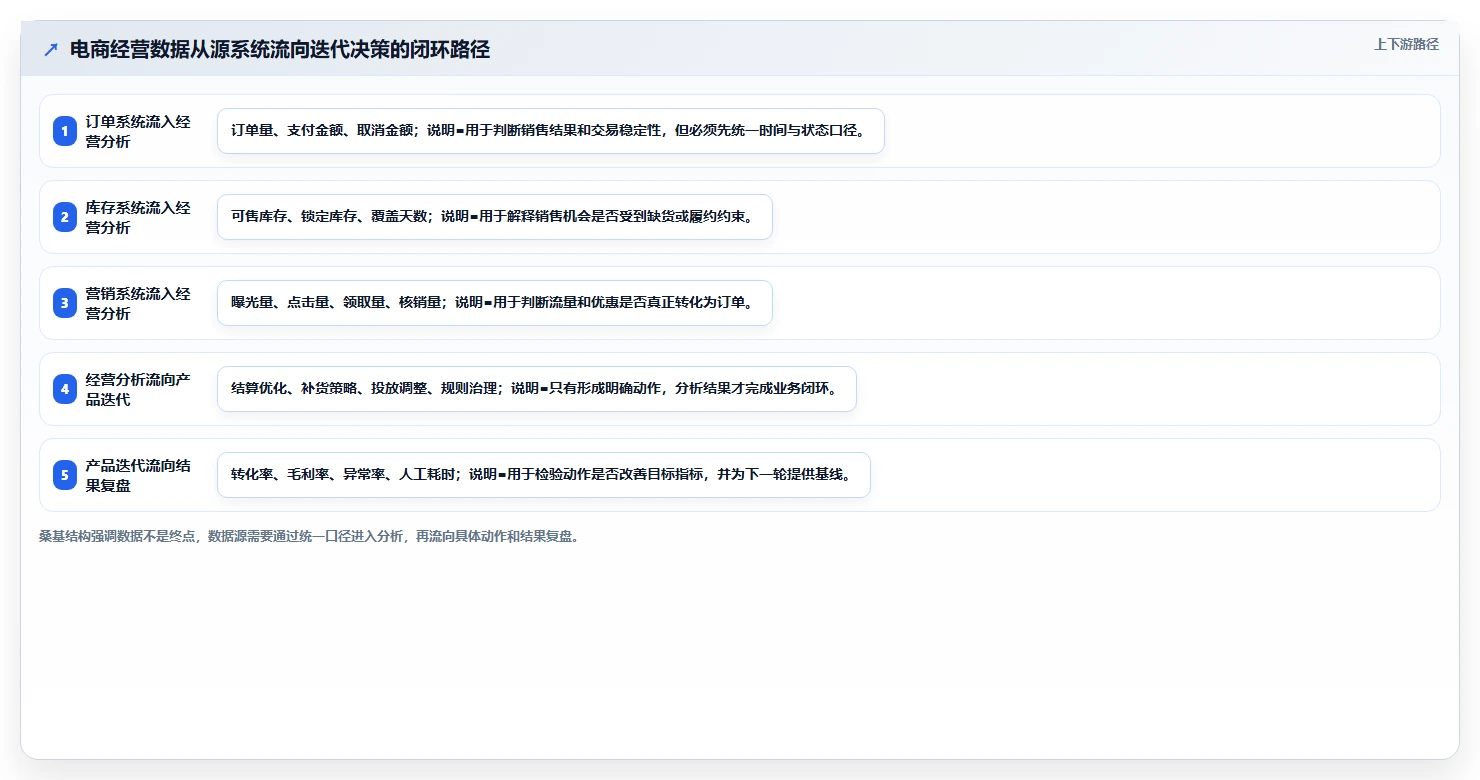Open the 订单量、支付金额、取消金额 description box
Screen dimensions: 1480x780
tap(551, 131)
